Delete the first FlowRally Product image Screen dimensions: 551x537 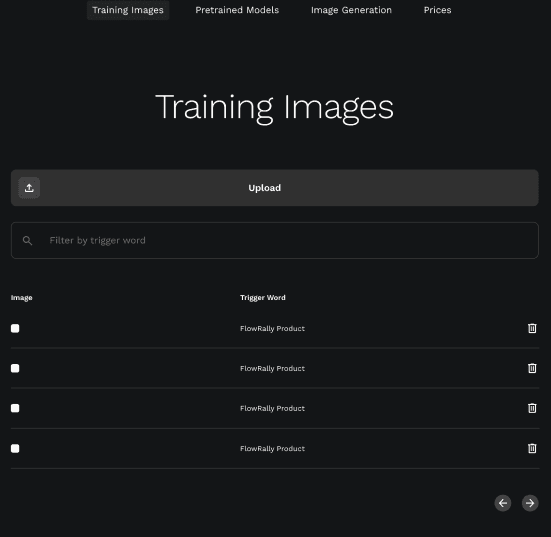click(532, 328)
